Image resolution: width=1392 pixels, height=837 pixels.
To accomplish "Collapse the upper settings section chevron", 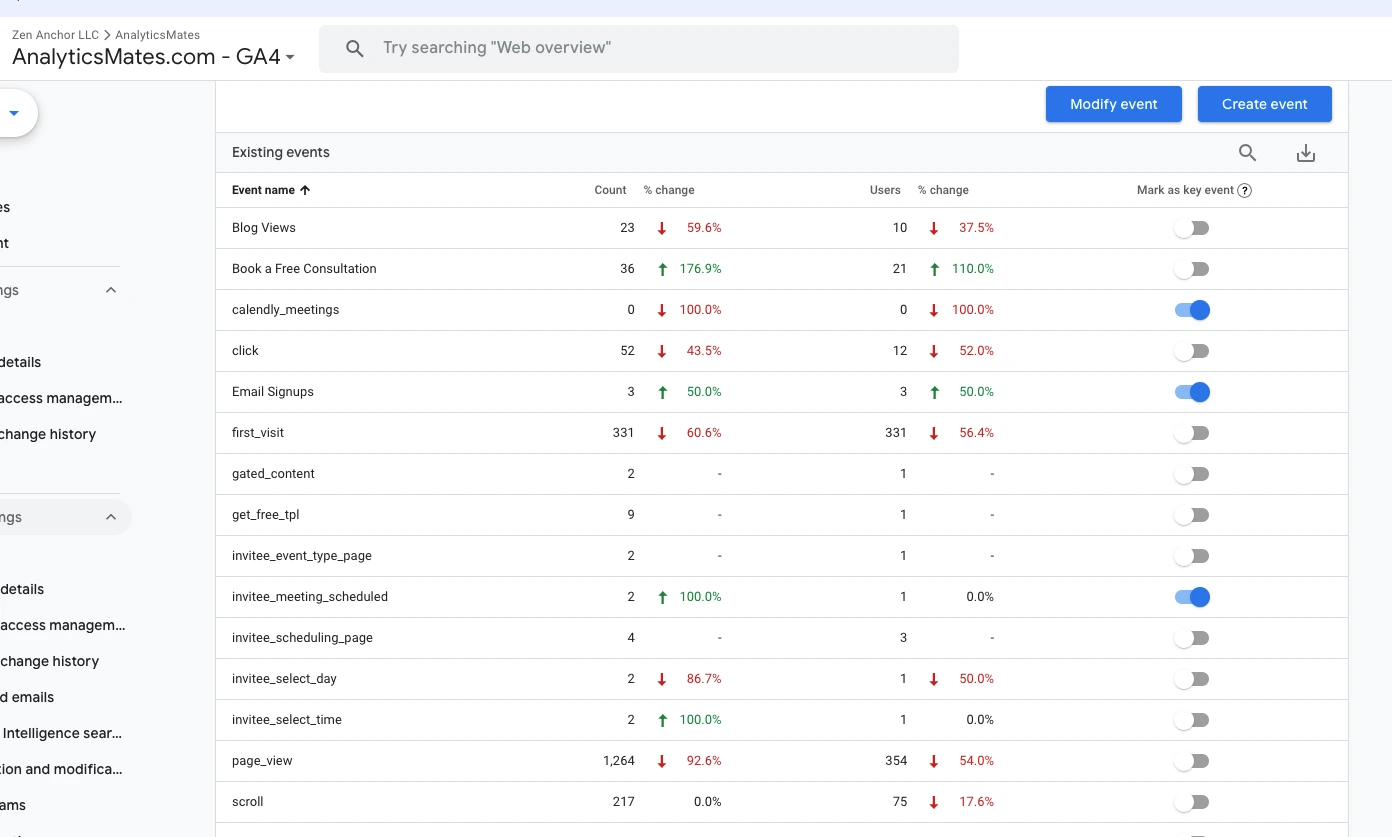I will tap(110, 290).
